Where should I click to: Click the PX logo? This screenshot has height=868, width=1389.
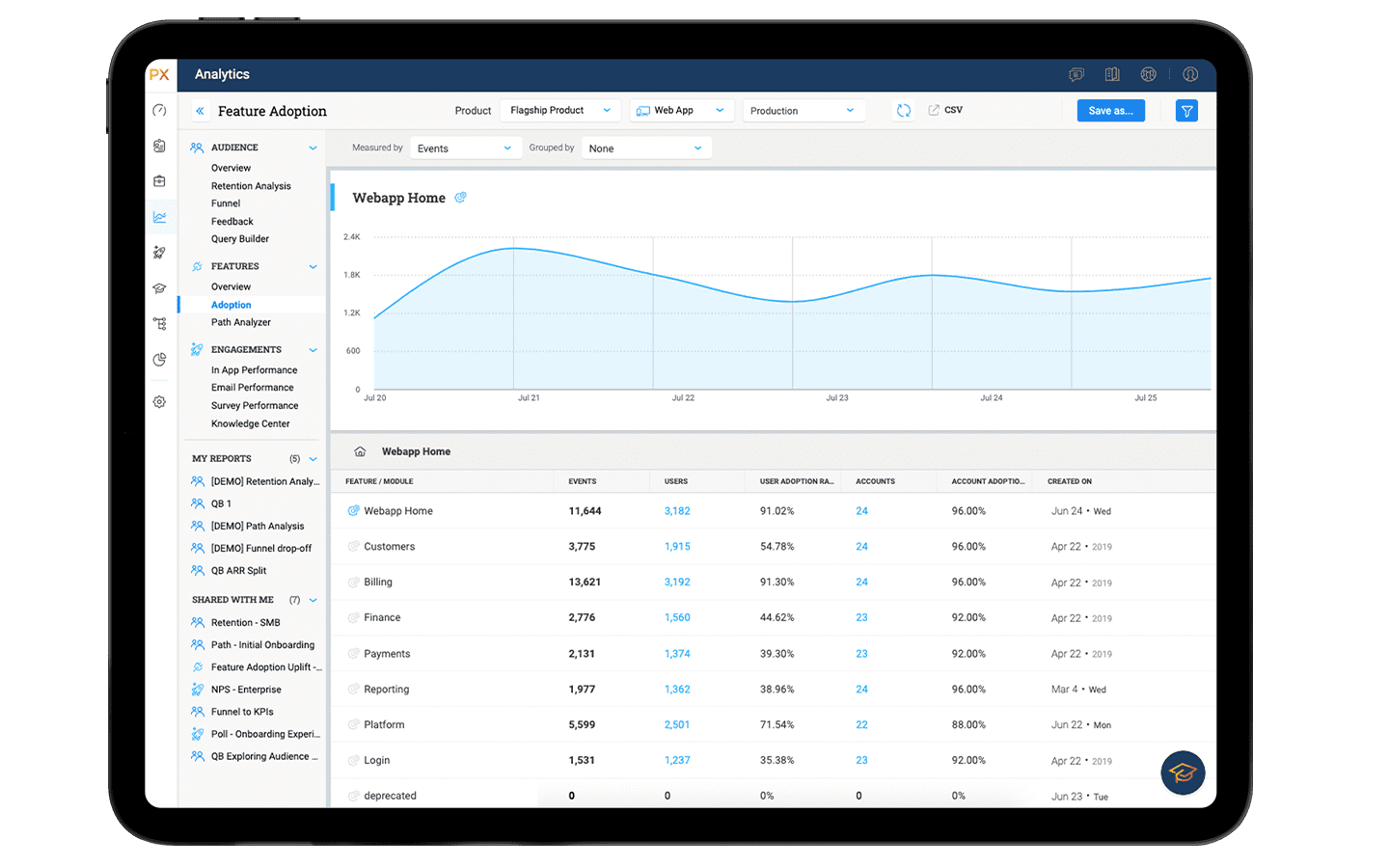(x=160, y=74)
